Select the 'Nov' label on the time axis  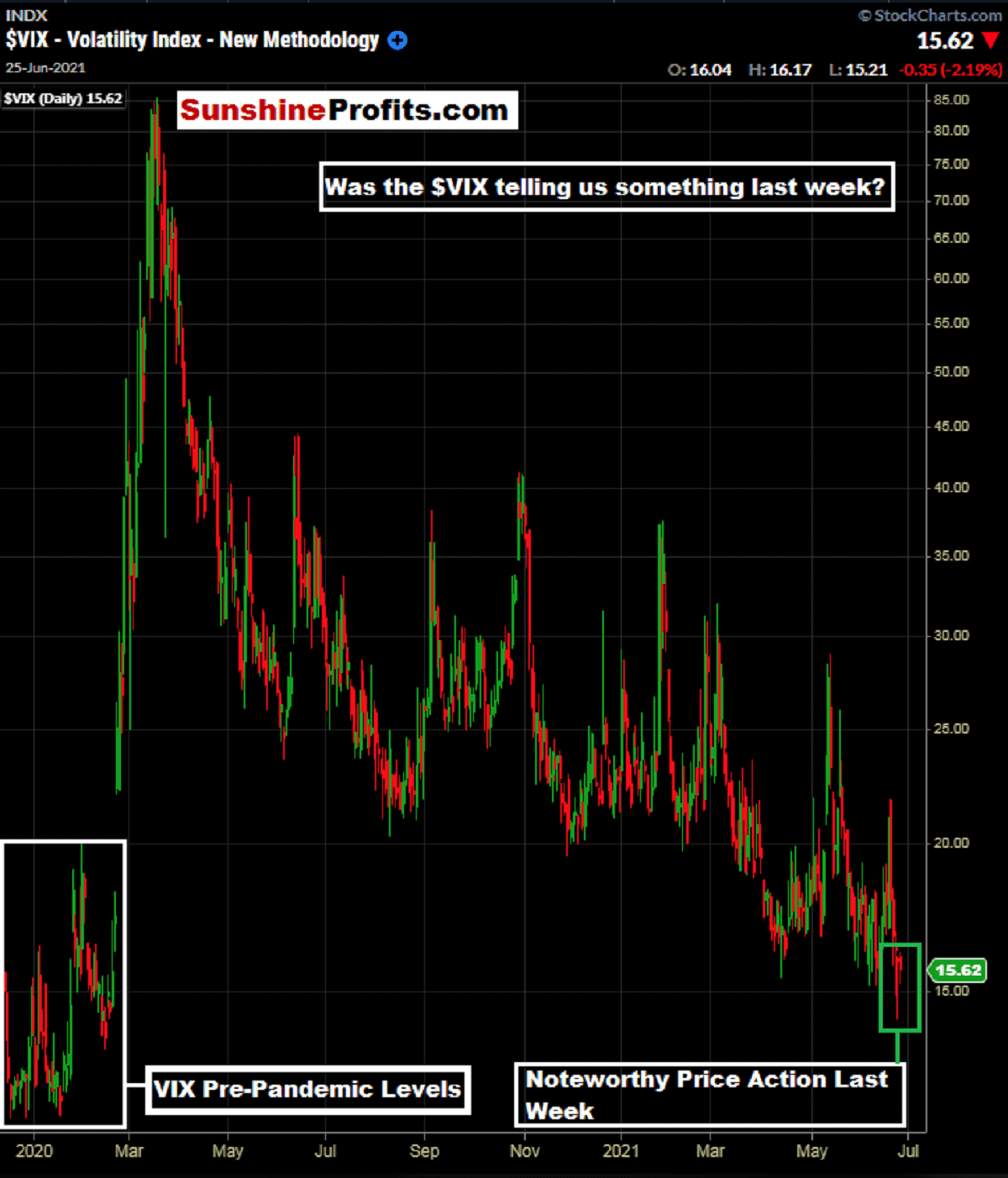click(524, 1150)
